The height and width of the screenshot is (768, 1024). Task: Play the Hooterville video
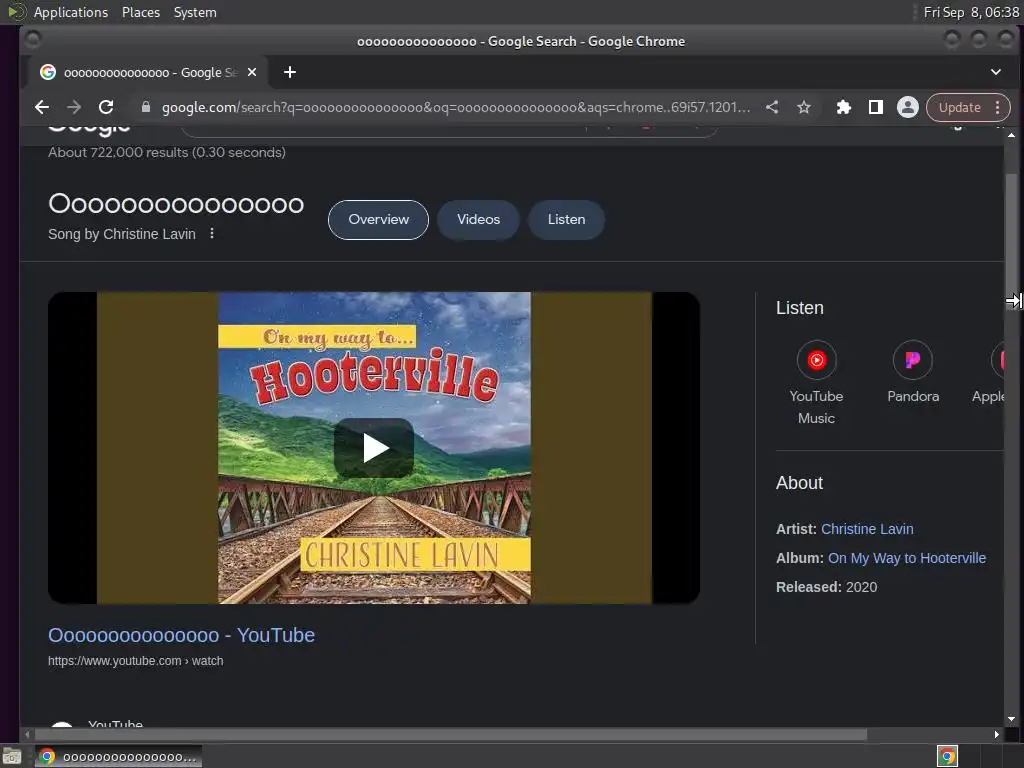pos(374,448)
